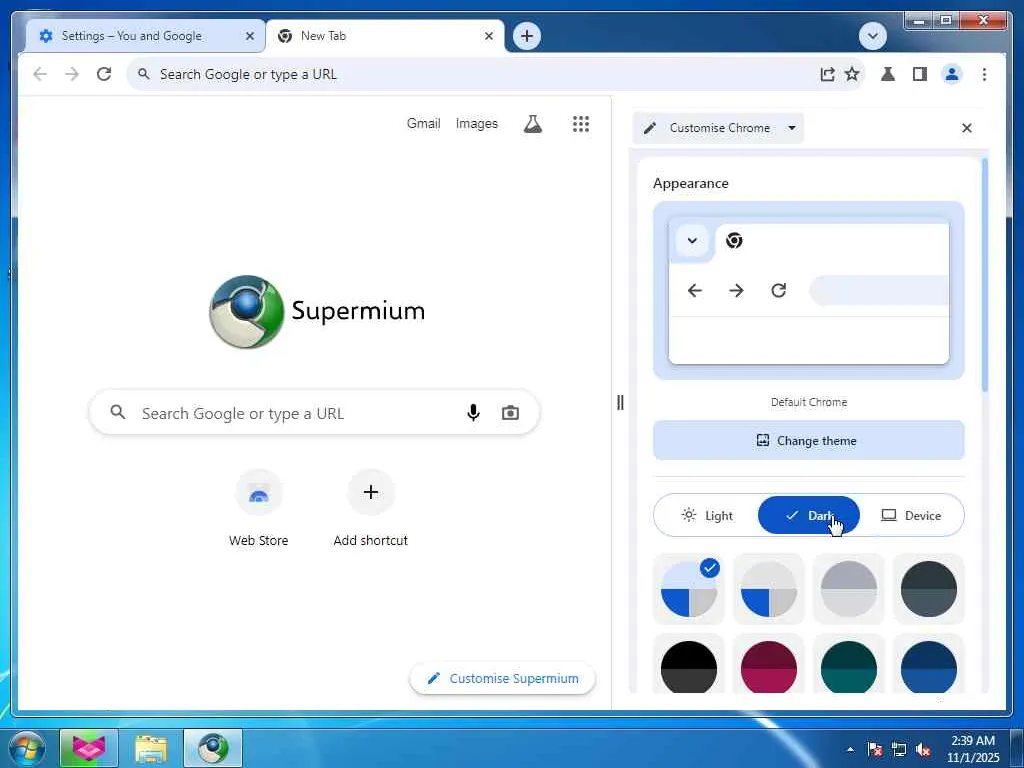Viewport: 1024px width, 768px height.
Task: Click the network tray icon
Action: 899,750
